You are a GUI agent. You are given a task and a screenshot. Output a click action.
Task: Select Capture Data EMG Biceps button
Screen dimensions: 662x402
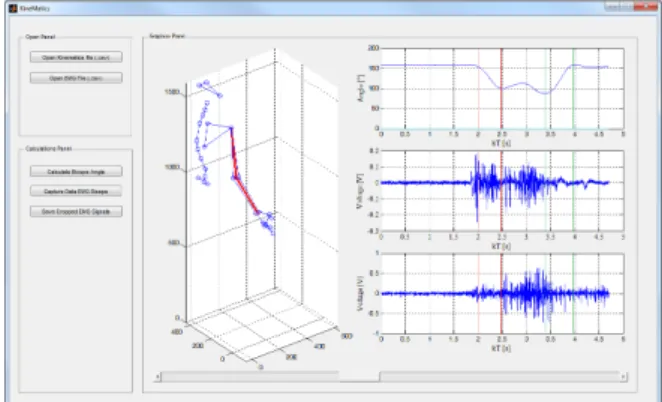pyautogui.click(x=76, y=191)
